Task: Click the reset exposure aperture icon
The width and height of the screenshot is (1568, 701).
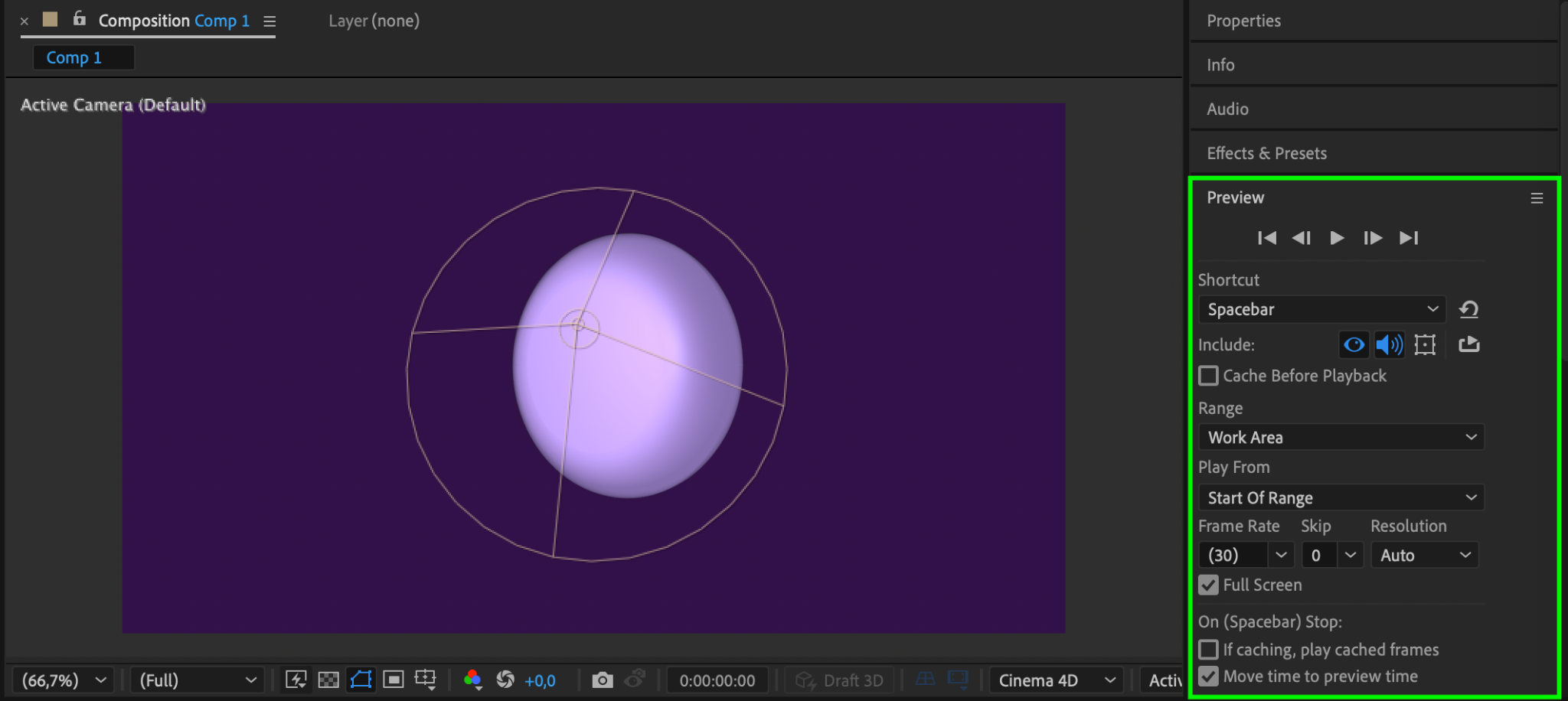Action: click(505, 680)
